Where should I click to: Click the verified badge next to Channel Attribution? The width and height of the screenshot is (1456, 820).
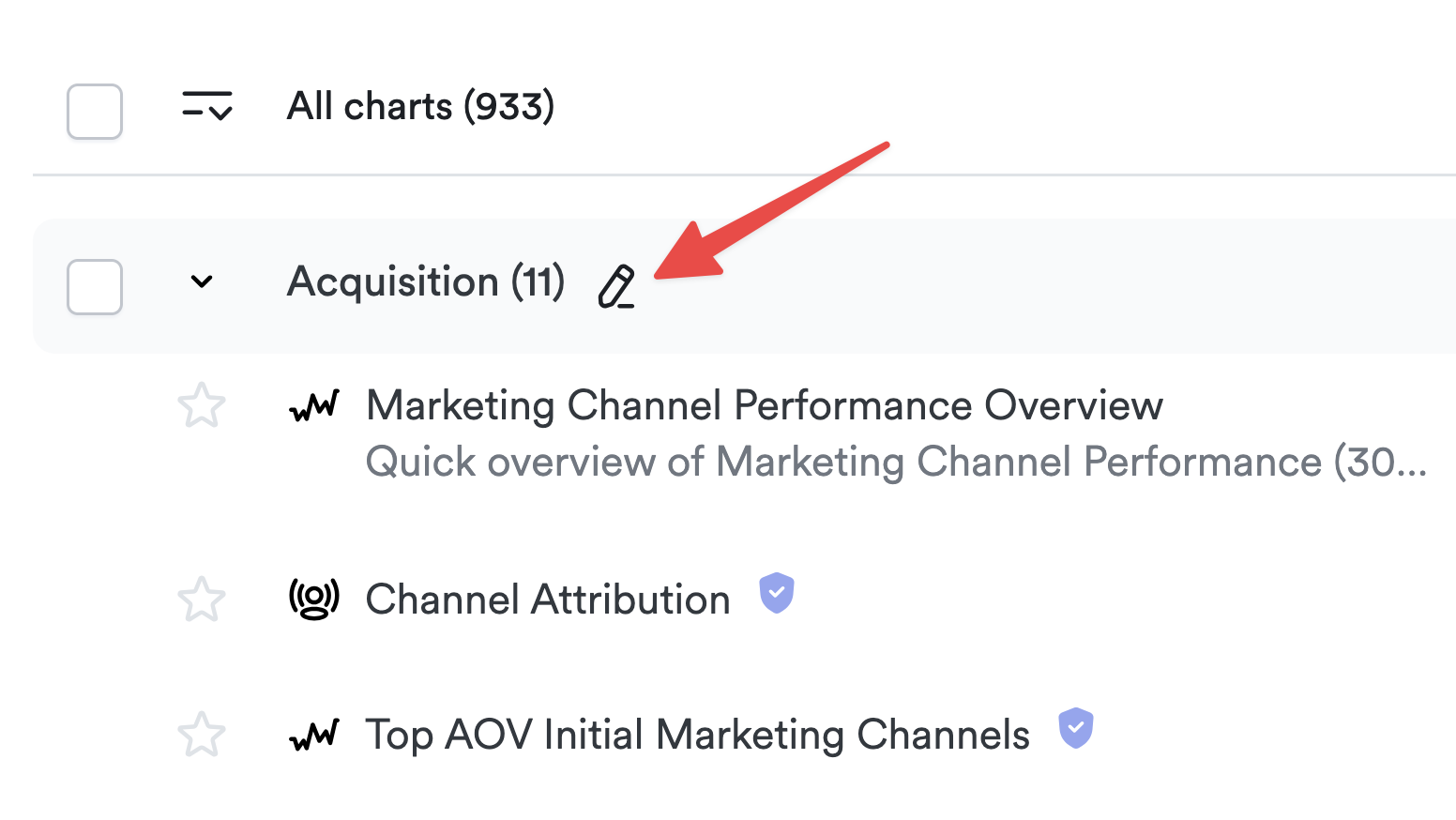(777, 593)
